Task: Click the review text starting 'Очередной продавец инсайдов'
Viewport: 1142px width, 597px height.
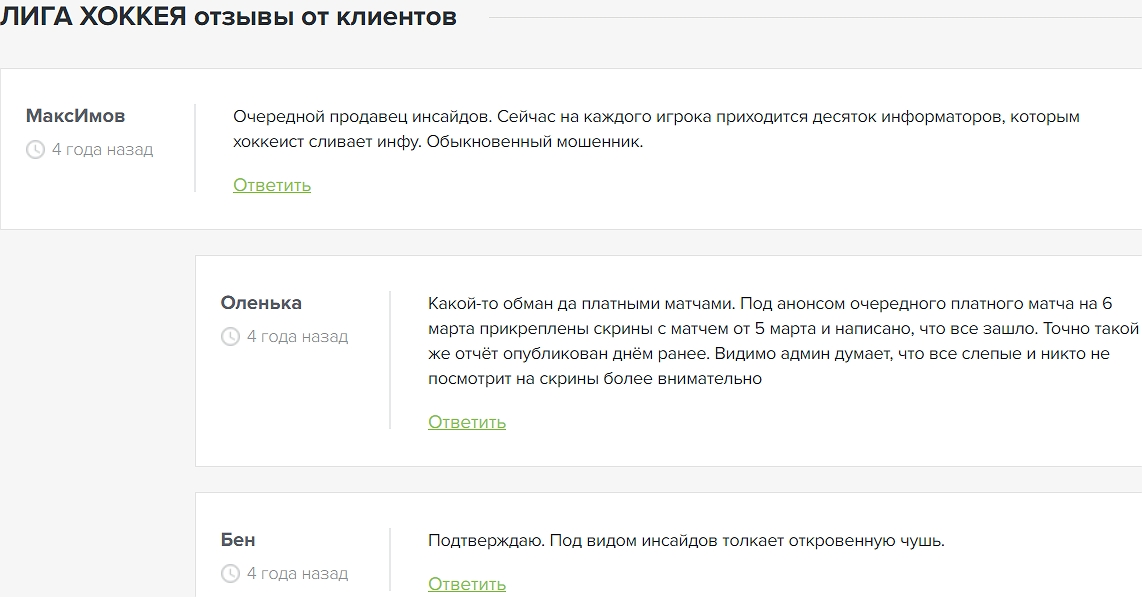Action: coord(656,129)
